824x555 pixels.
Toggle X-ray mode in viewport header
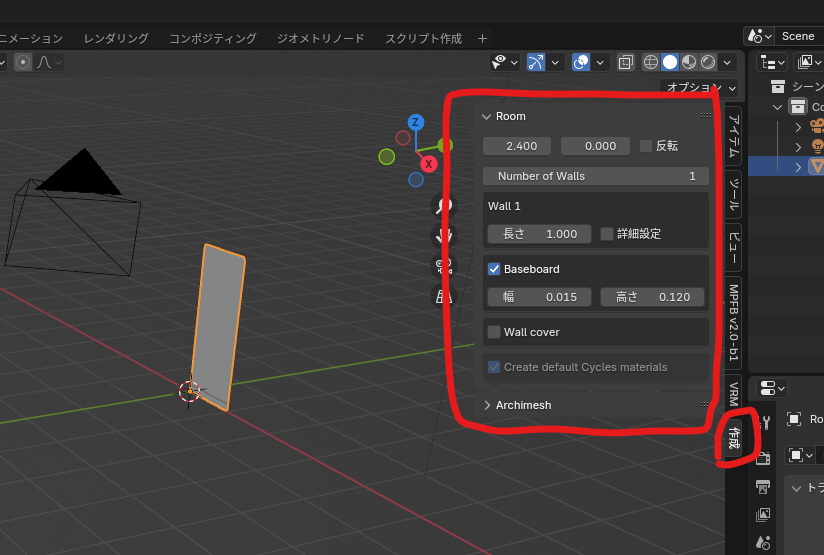[x=625, y=62]
